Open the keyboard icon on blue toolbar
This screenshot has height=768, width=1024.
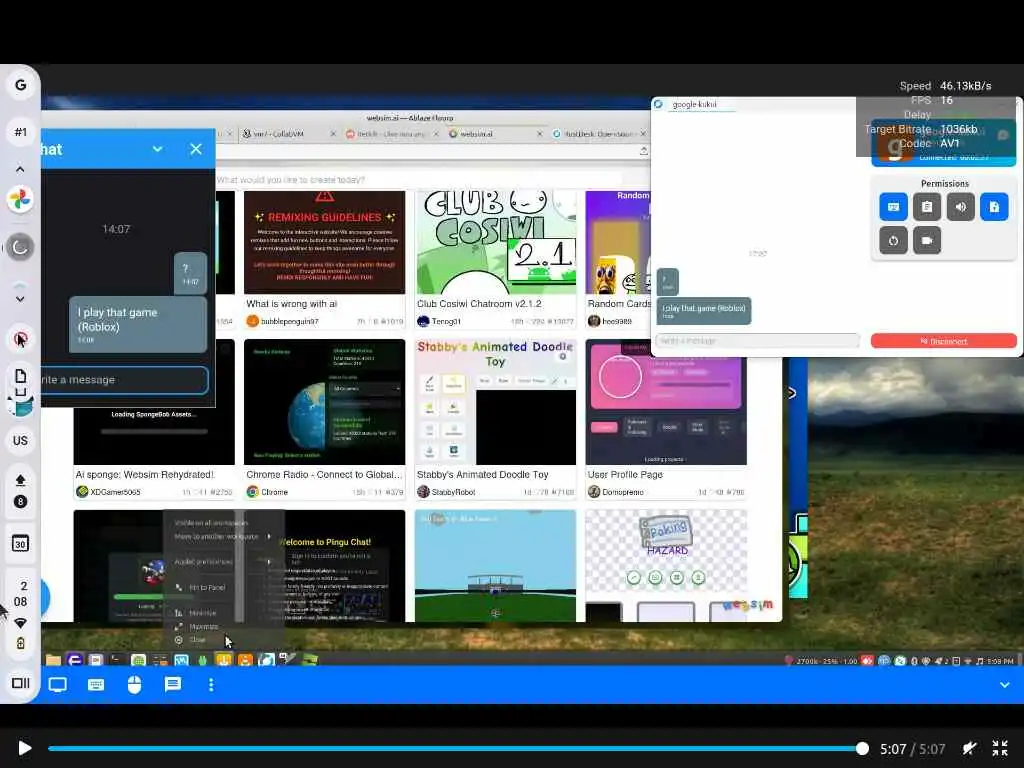[96, 684]
